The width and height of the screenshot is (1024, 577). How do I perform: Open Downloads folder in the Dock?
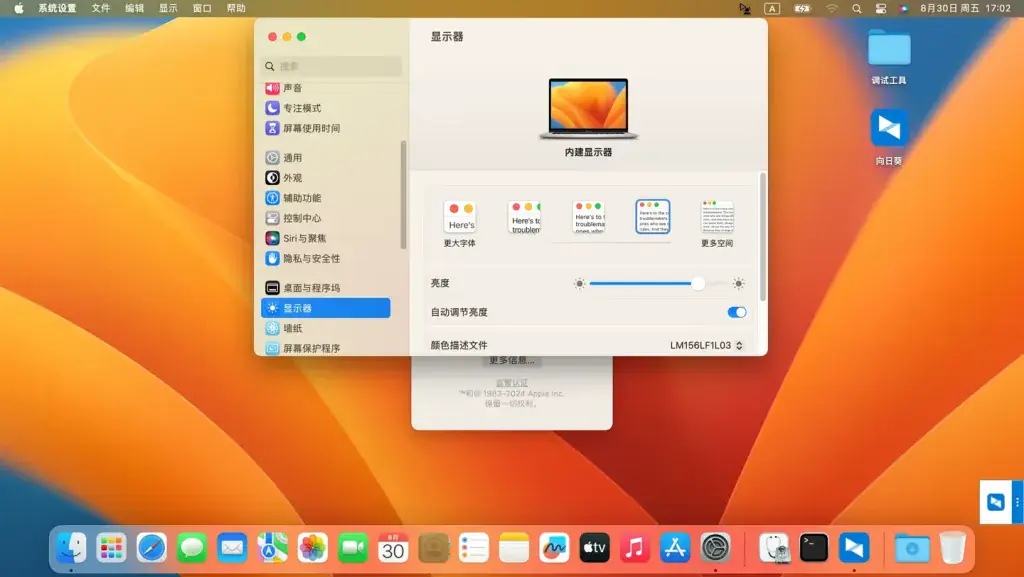coord(912,547)
